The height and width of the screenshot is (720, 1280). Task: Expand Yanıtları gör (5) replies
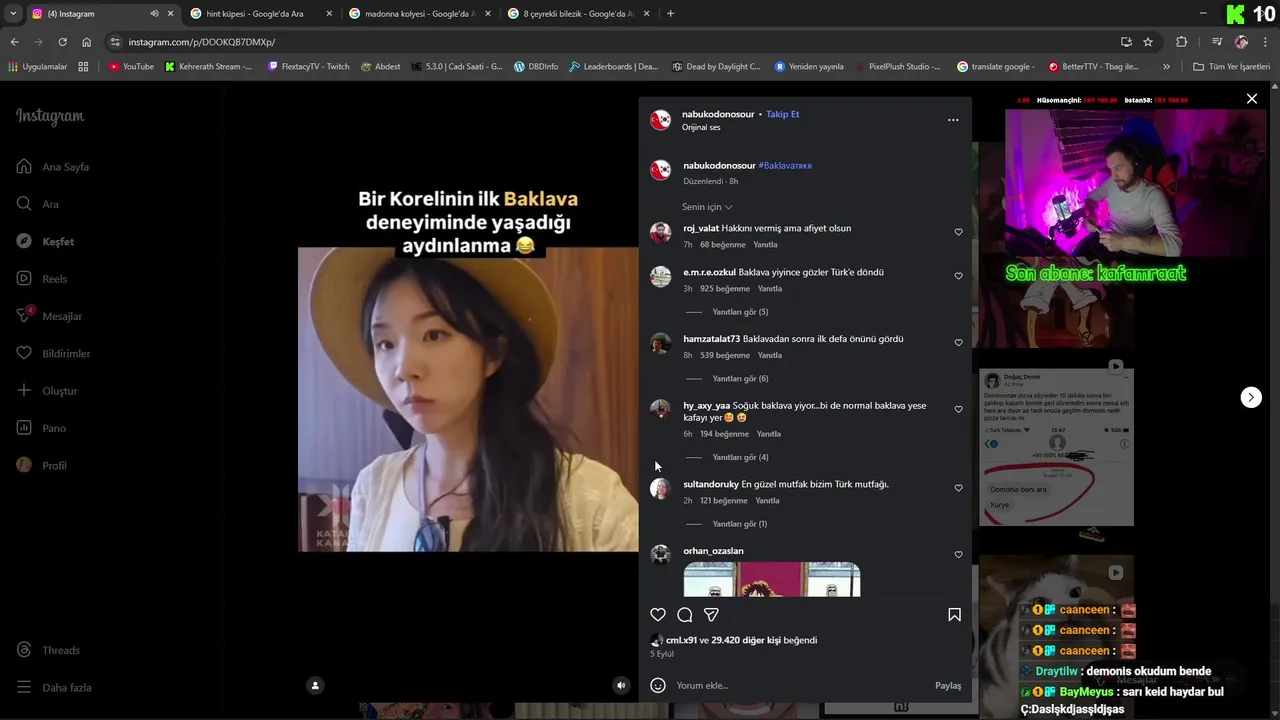[x=740, y=312]
